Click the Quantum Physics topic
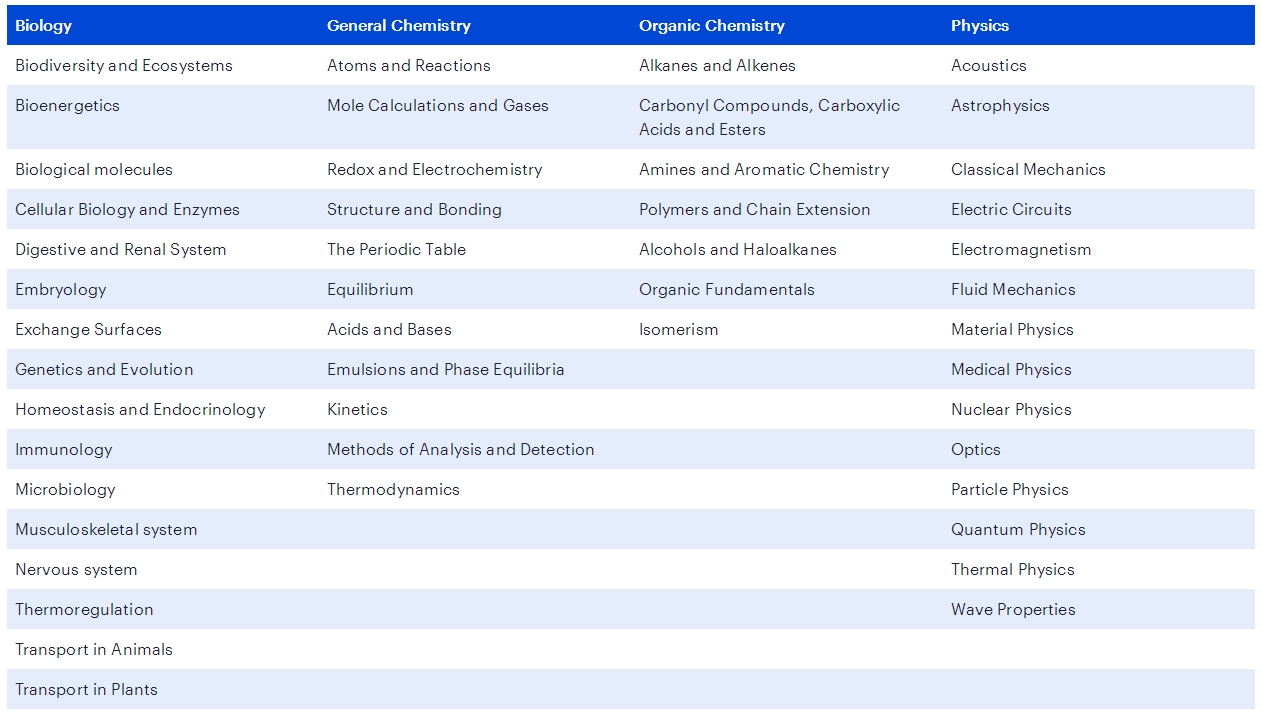Image resolution: width=1262 pixels, height=713 pixels. tap(1017, 530)
